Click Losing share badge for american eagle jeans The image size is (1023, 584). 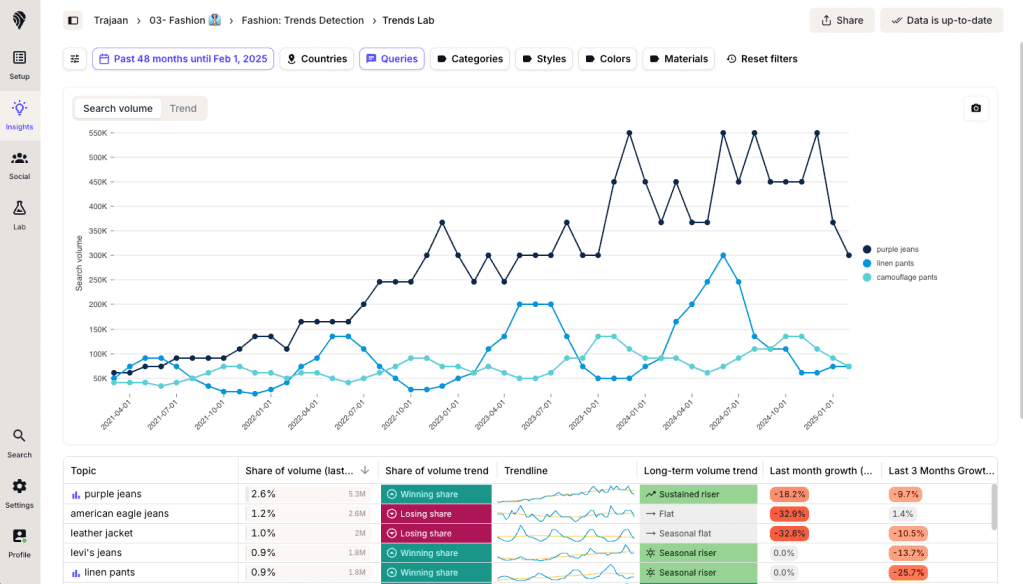click(436, 514)
